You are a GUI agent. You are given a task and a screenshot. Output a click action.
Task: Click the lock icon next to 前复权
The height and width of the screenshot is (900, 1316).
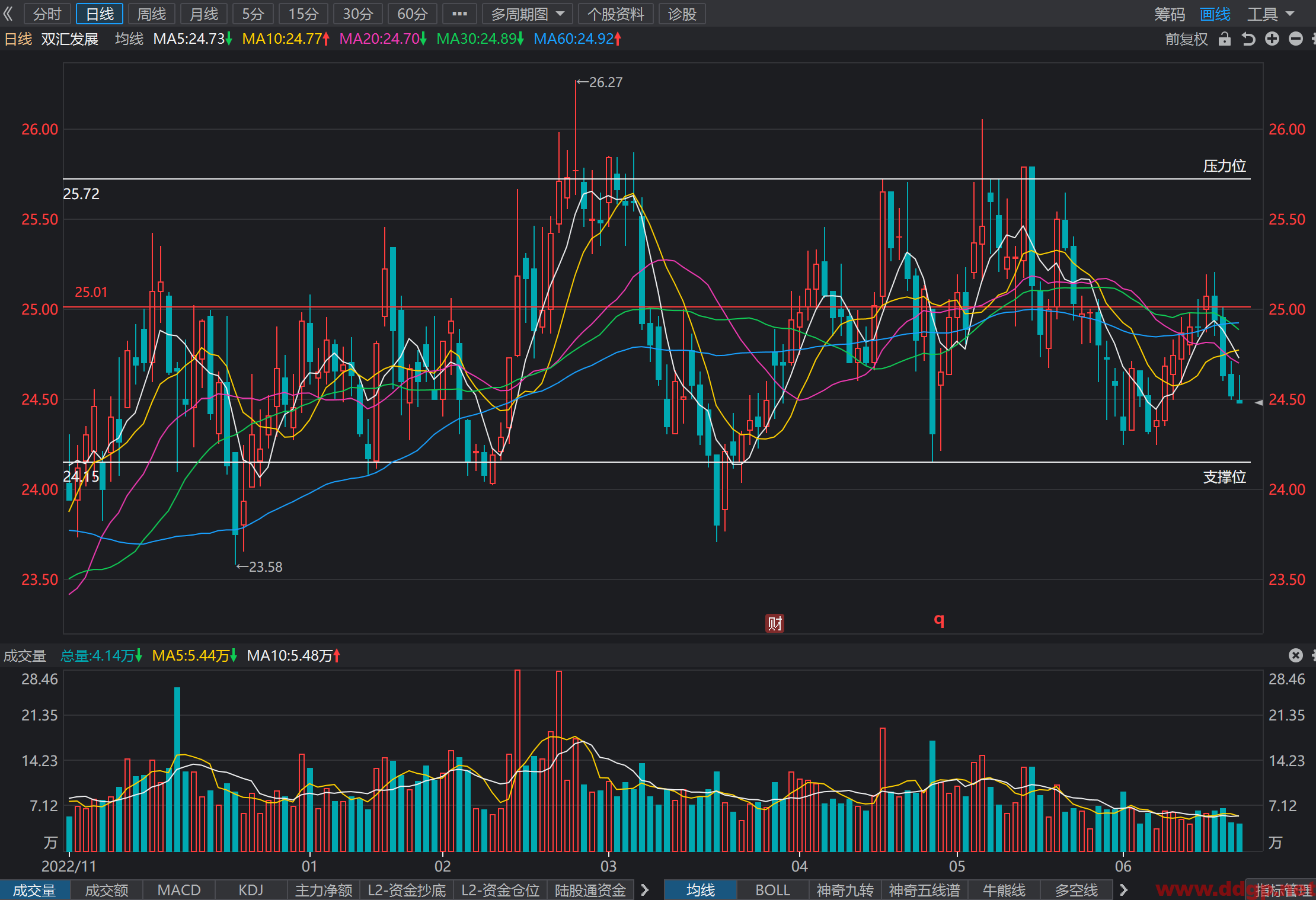point(1225,39)
